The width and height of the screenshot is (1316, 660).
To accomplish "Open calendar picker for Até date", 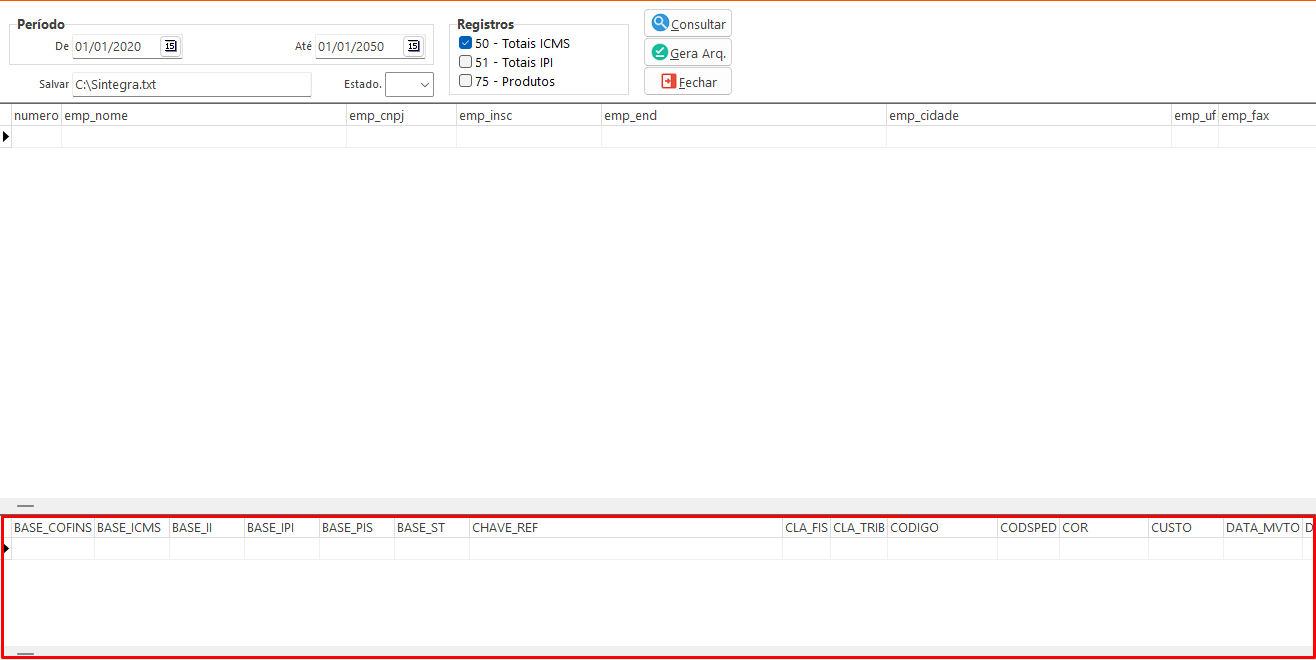I will 413,46.
